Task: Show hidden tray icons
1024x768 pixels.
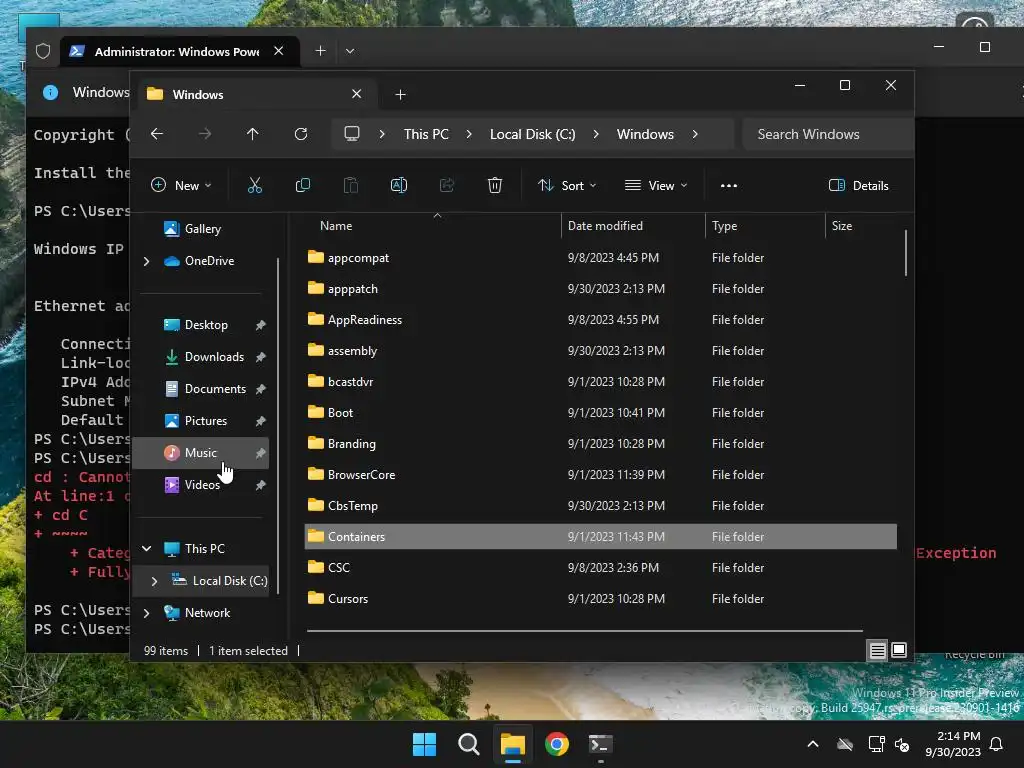Action: (x=813, y=744)
